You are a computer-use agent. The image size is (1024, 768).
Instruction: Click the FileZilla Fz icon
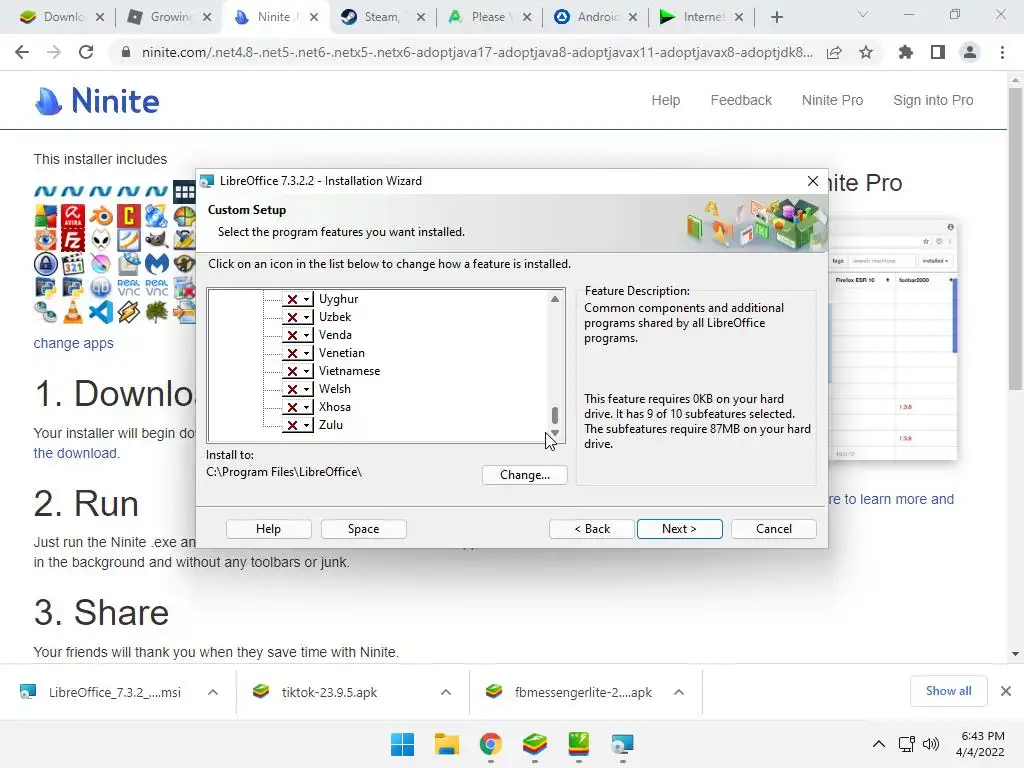pyautogui.click(x=73, y=240)
